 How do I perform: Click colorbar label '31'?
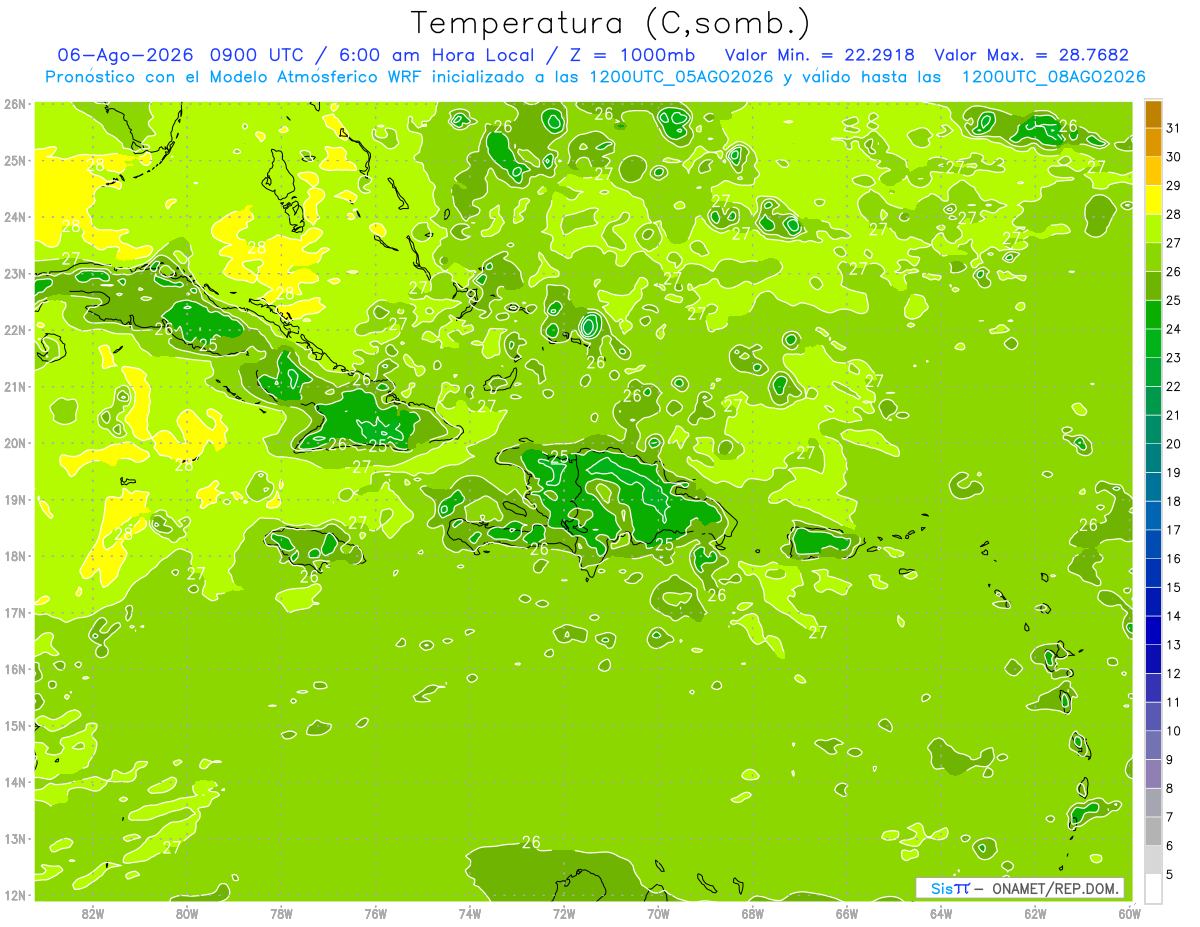pos(1174,128)
